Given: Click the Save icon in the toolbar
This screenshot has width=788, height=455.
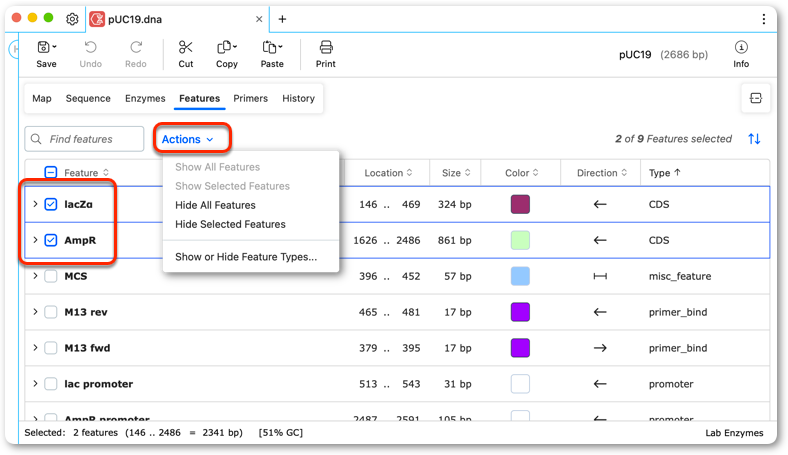Looking at the screenshot, I should click(x=44, y=47).
